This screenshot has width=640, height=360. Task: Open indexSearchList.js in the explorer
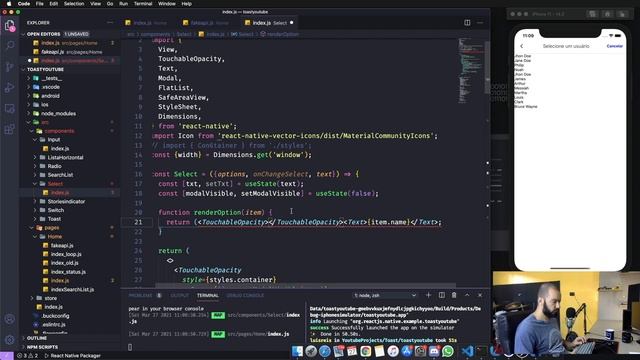point(72,289)
